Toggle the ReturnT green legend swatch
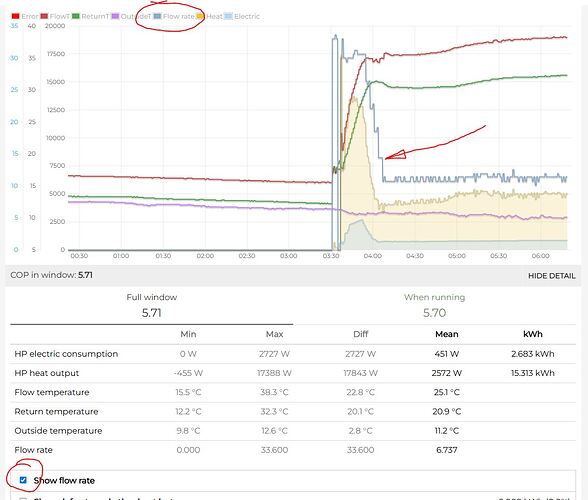 (x=76, y=16)
